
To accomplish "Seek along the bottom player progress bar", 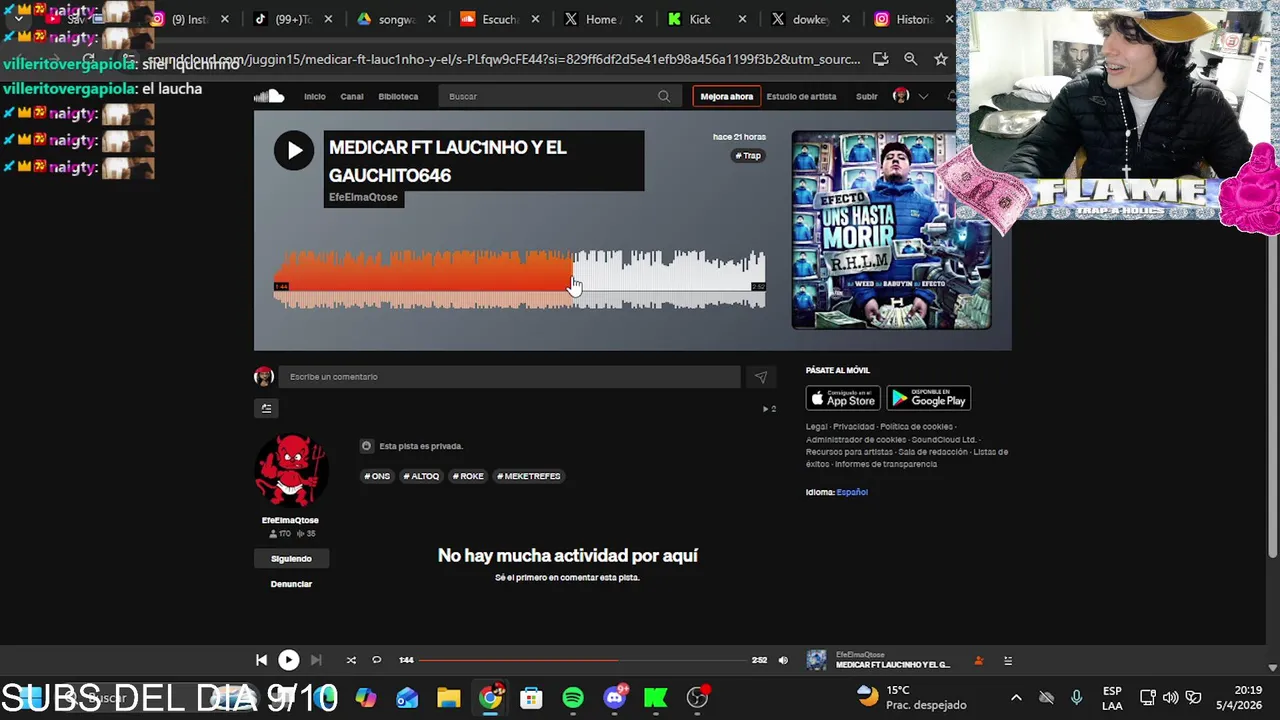I will point(583,660).
